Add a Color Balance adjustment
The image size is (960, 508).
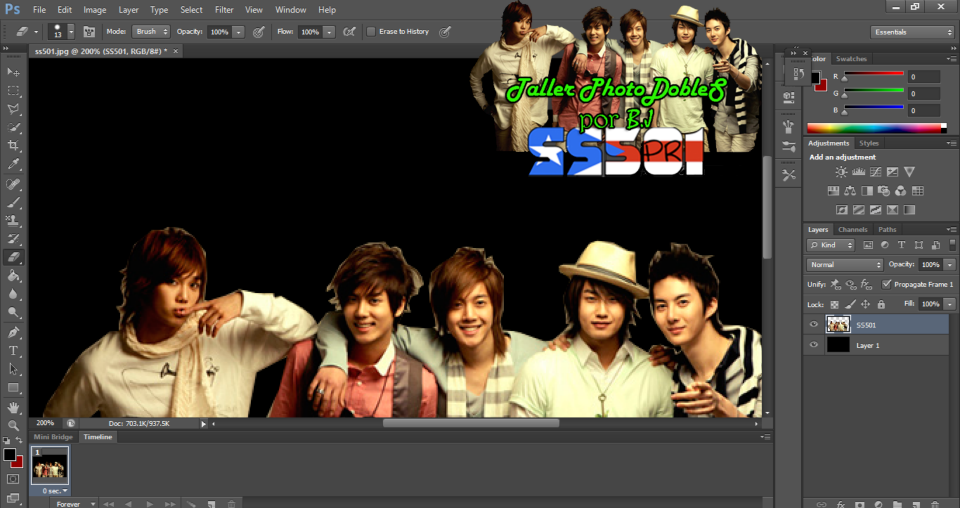click(x=850, y=191)
